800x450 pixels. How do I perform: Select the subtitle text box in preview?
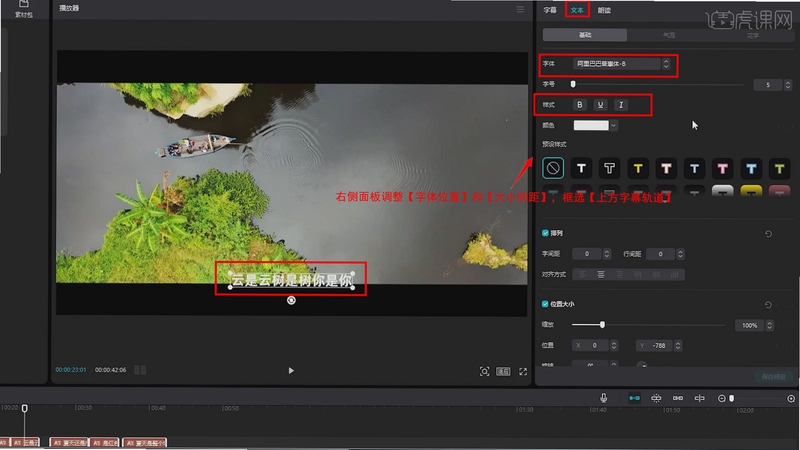click(291, 280)
